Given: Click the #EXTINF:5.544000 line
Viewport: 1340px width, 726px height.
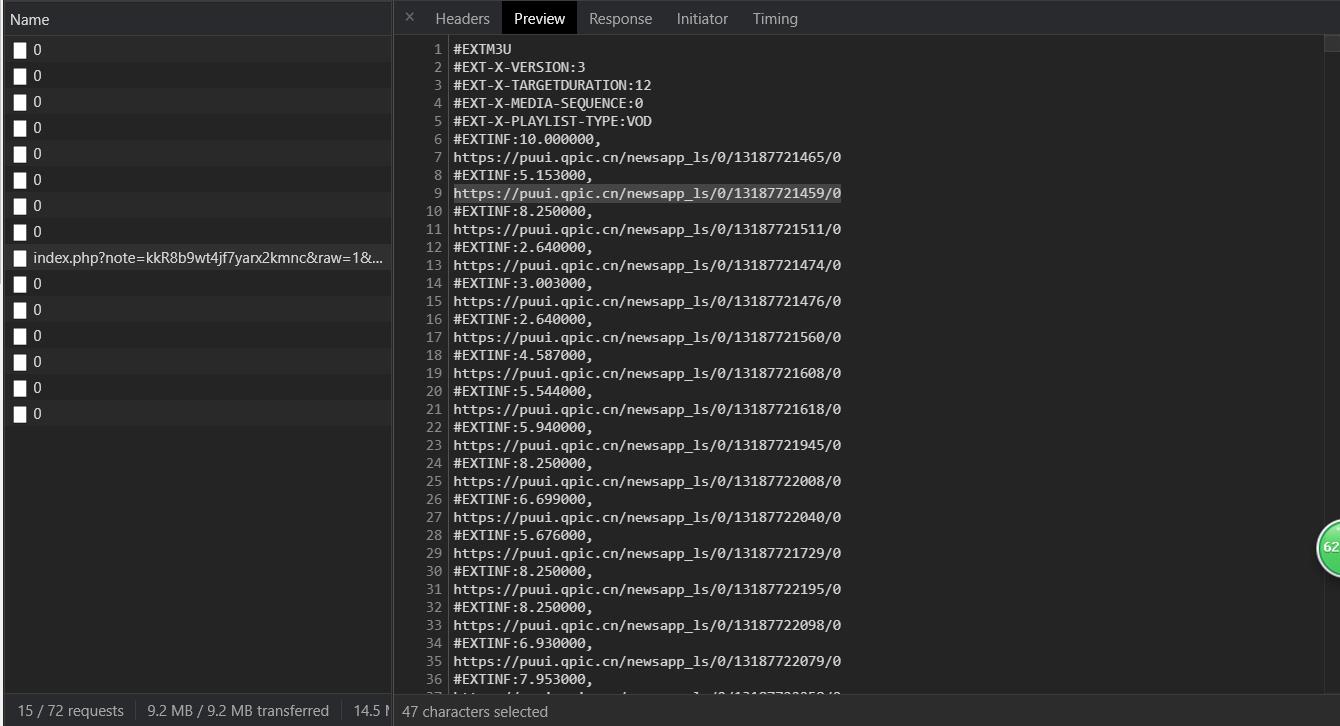Looking at the screenshot, I should [x=523, y=391].
